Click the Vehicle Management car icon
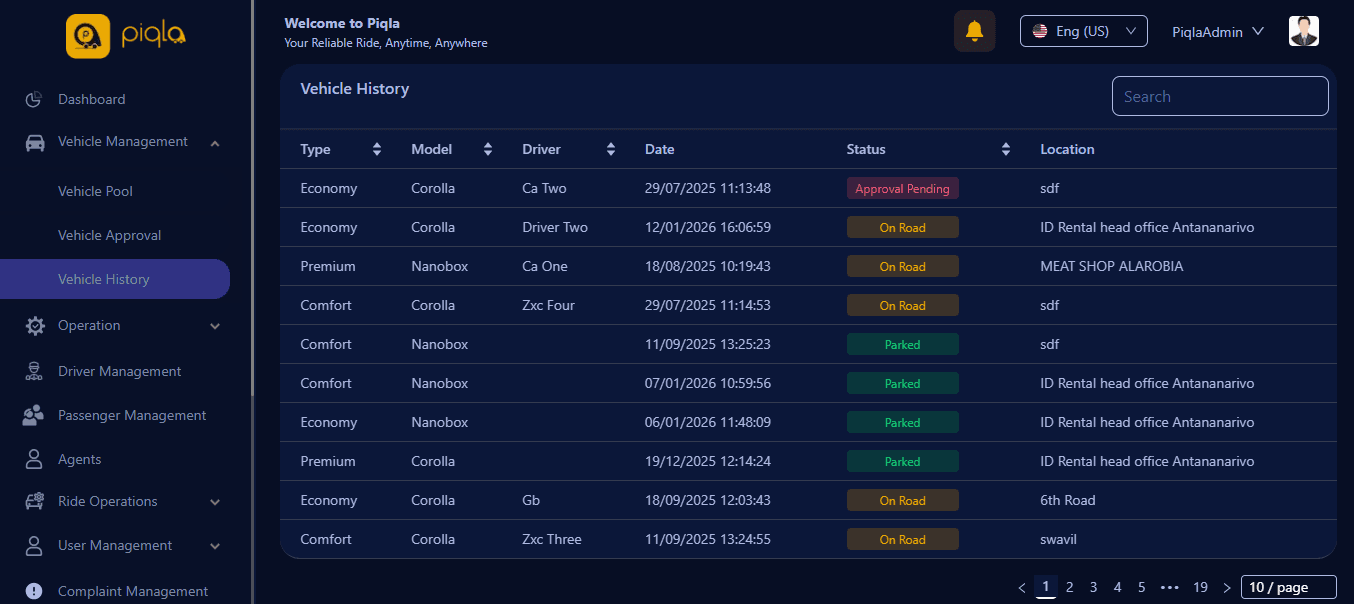This screenshot has width=1354, height=604. tap(34, 142)
